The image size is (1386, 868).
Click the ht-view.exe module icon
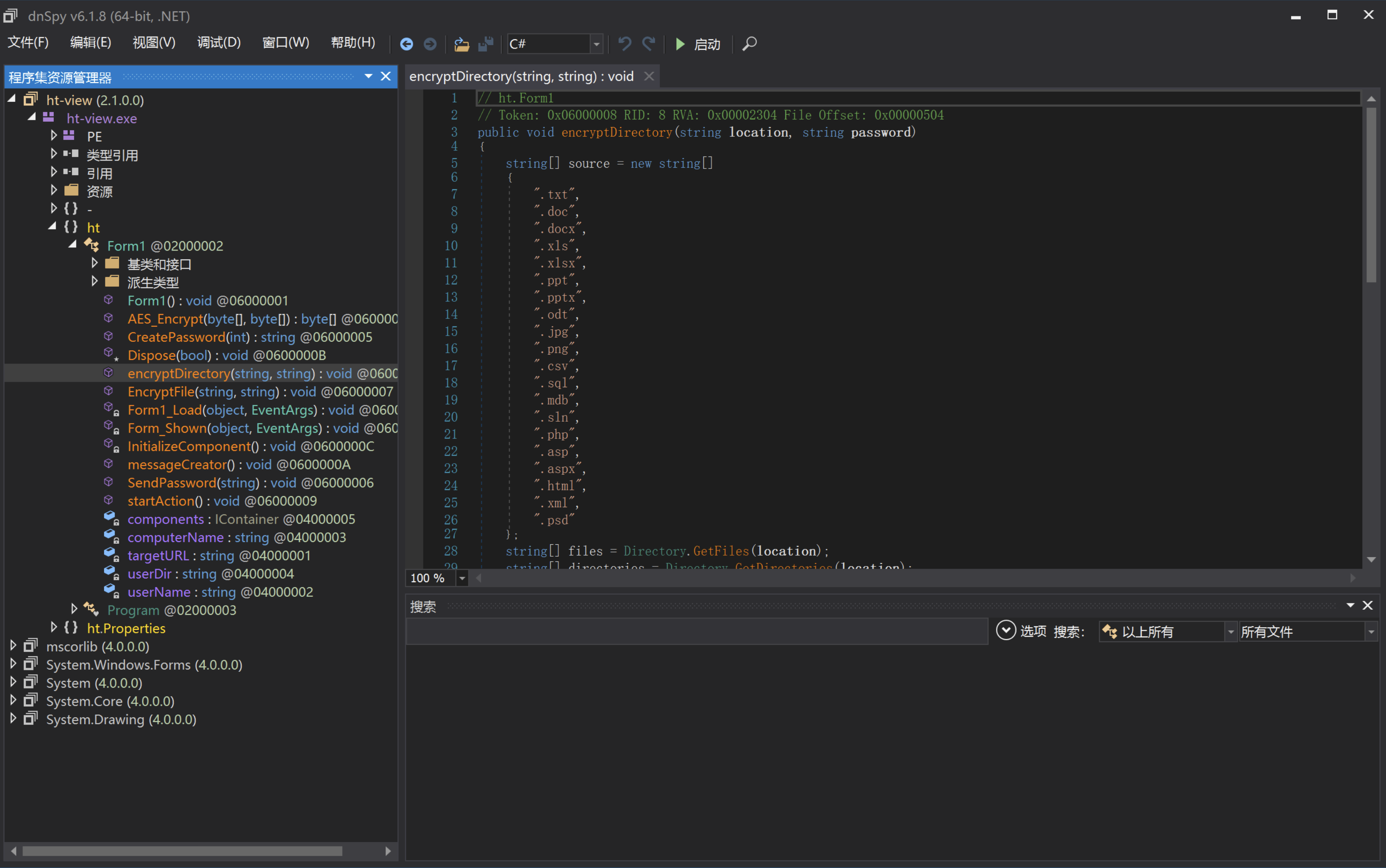pos(49,118)
